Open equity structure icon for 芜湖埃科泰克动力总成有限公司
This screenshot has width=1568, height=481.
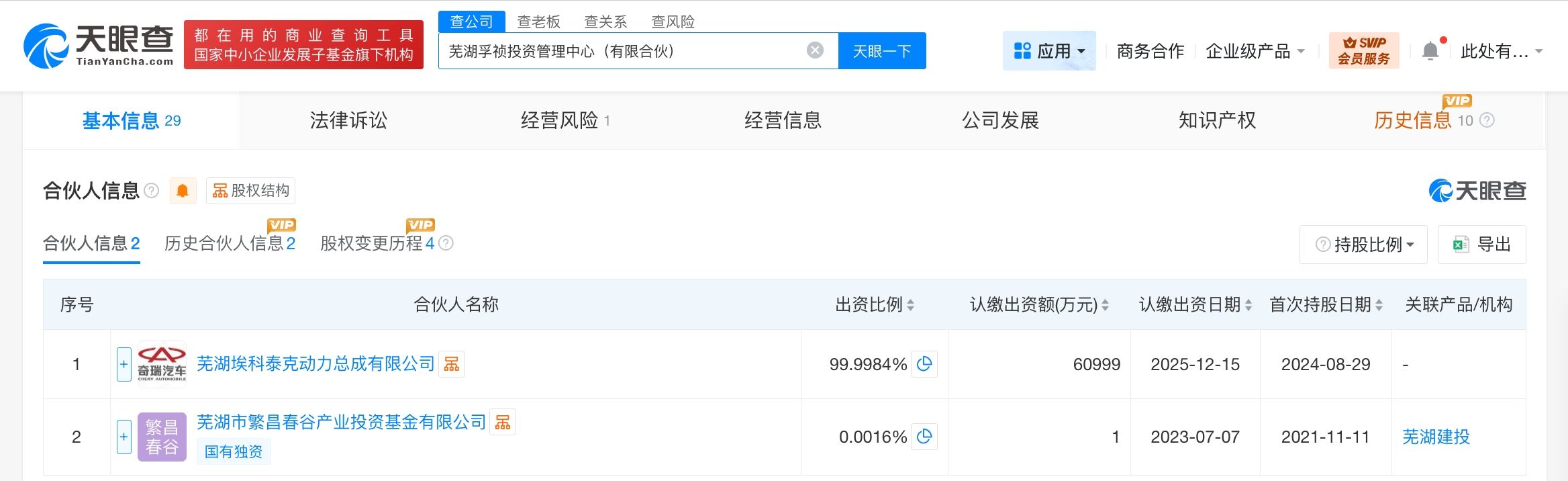pyautogui.click(x=452, y=364)
